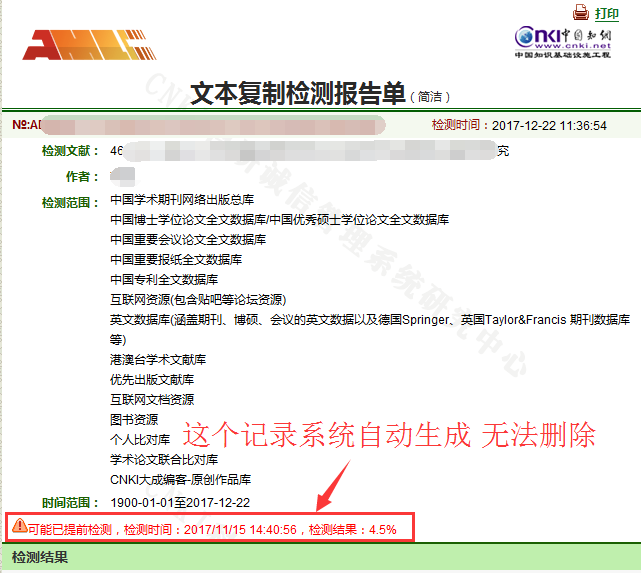Click 中国重要会议论文全文数据库 entry
Viewport: 644px width, 573px height.
coord(188,240)
